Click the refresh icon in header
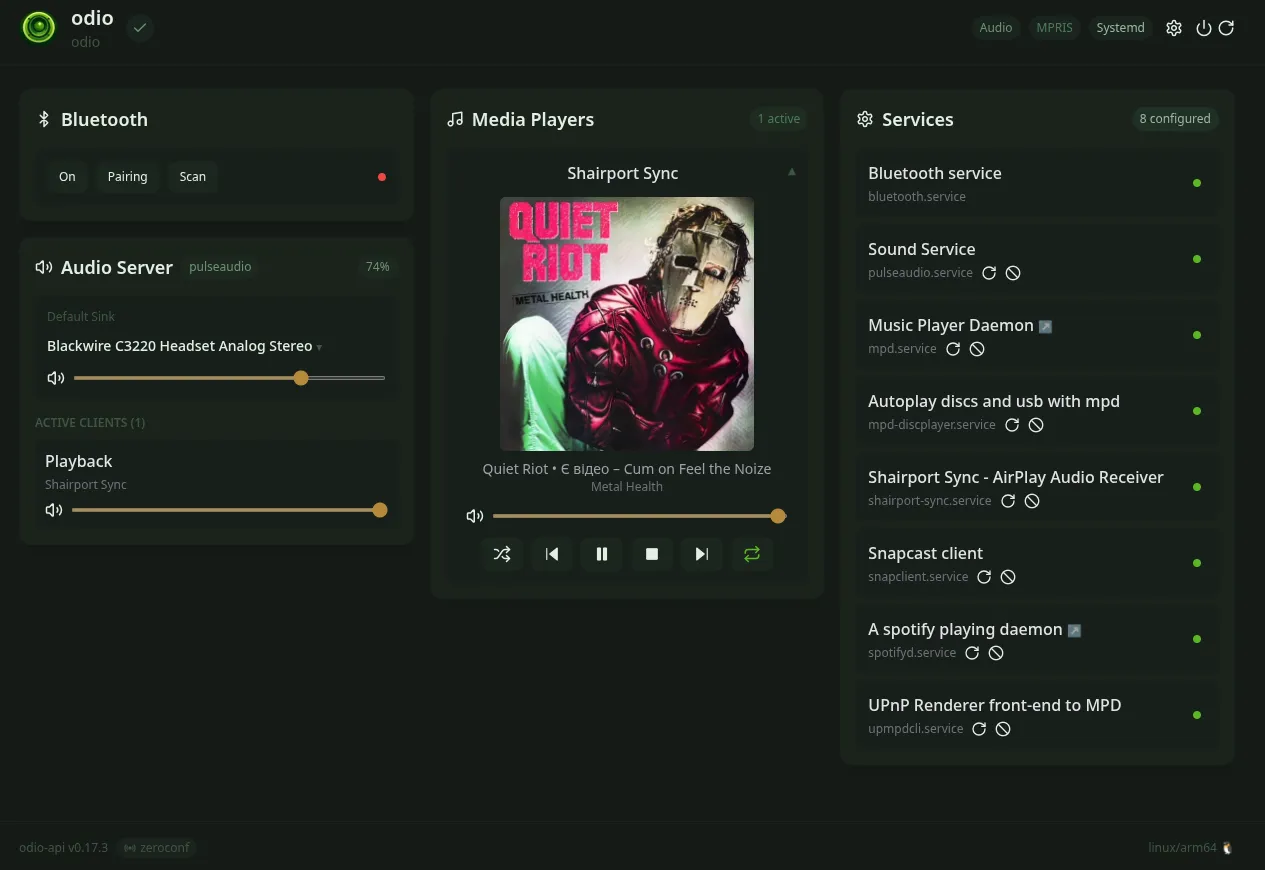1265x870 pixels. [1226, 28]
